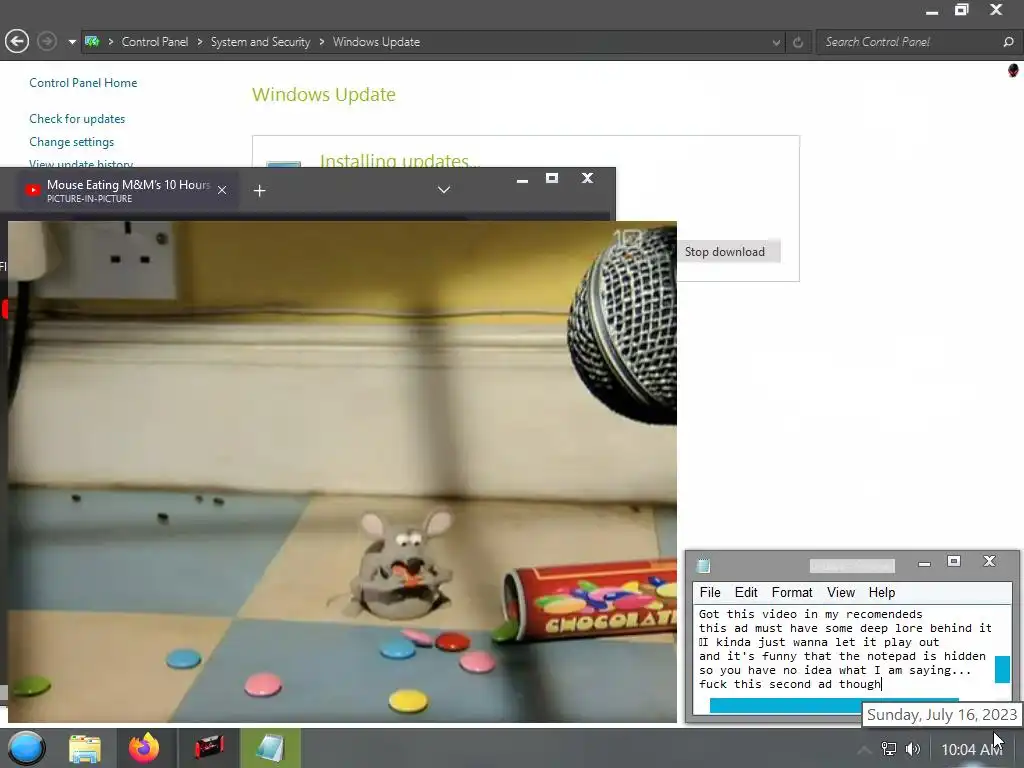Click the forward navigation arrow in Control Panel
This screenshot has height=768, width=1024.
click(x=46, y=42)
